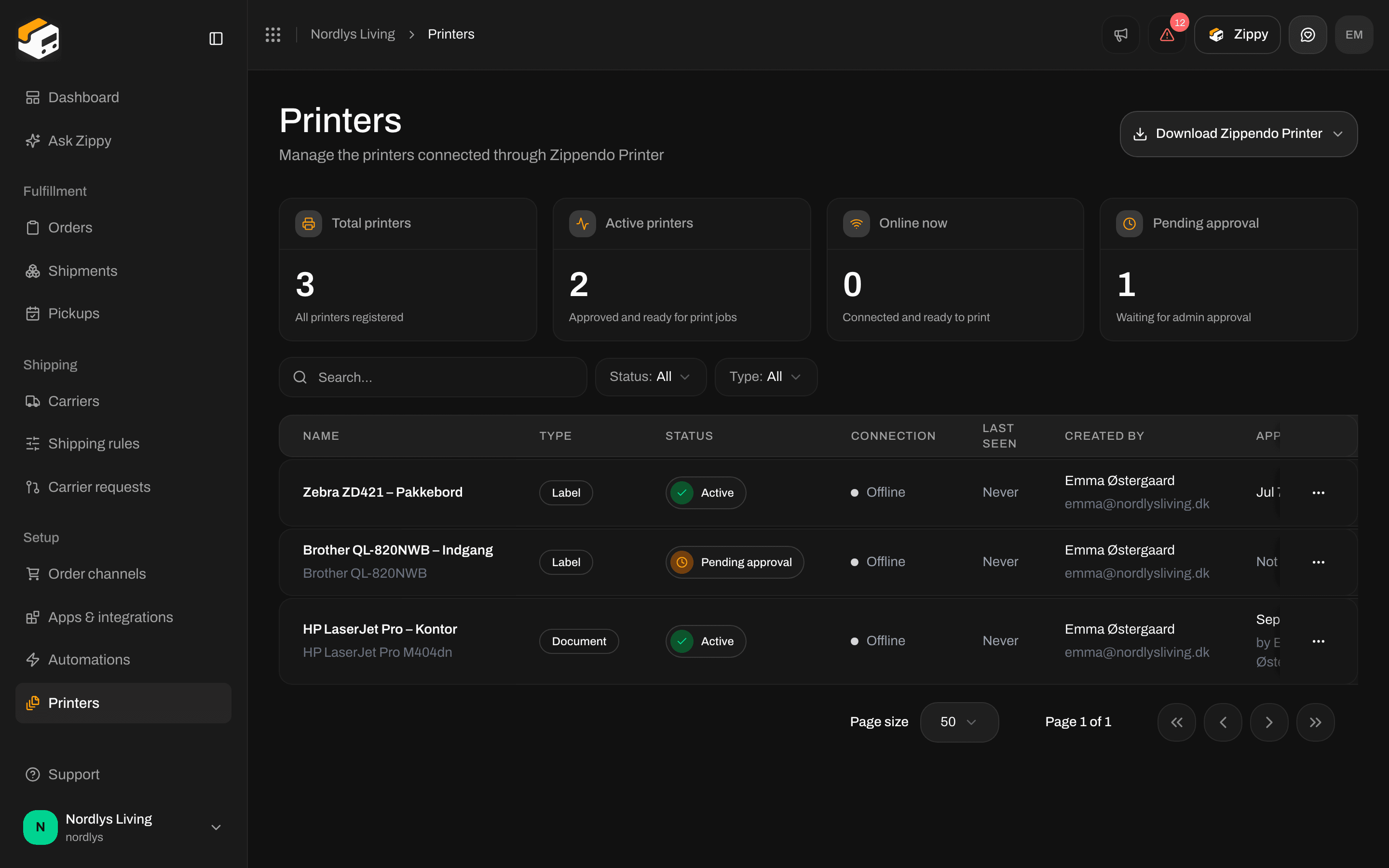Expand the Type: All filter
Screen dimensions: 1389x868
click(x=766, y=377)
